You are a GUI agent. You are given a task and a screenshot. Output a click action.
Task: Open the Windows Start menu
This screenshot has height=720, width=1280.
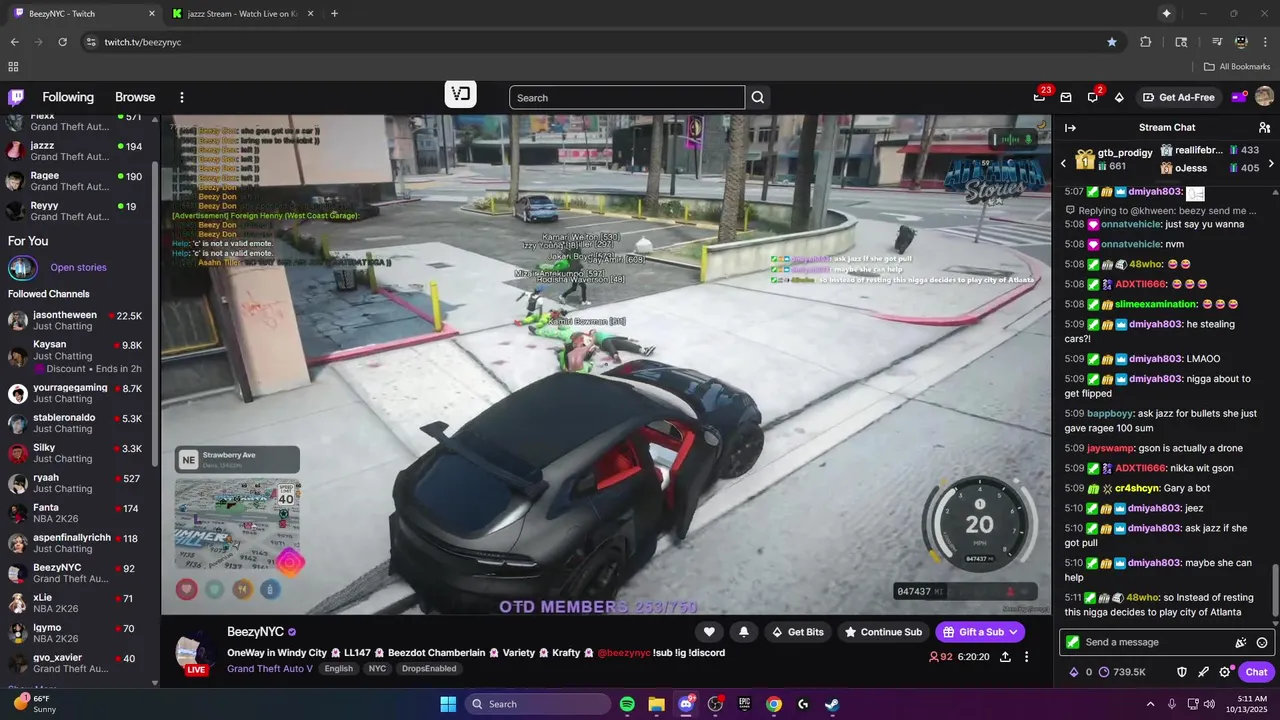point(448,704)
